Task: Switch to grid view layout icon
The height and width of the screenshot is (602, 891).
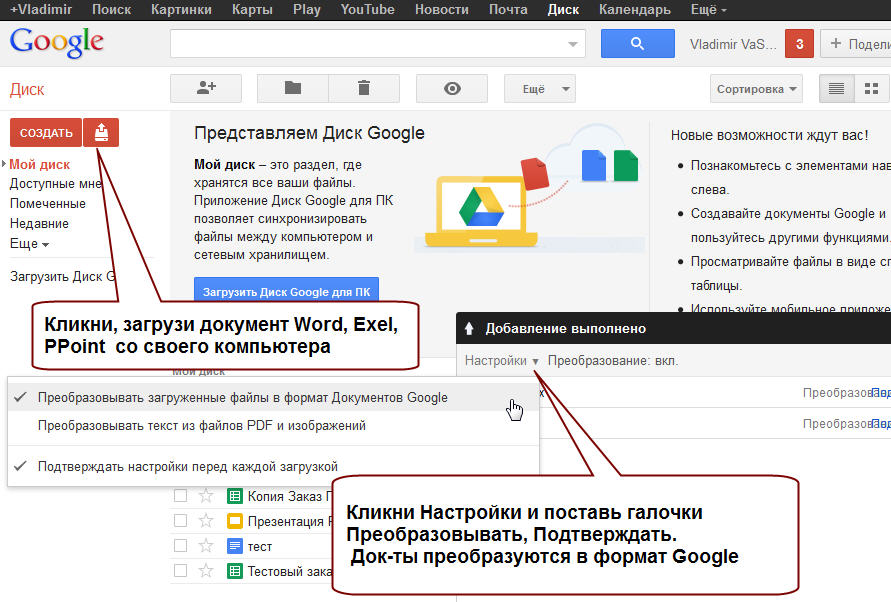Action: [x=872, y=89]
